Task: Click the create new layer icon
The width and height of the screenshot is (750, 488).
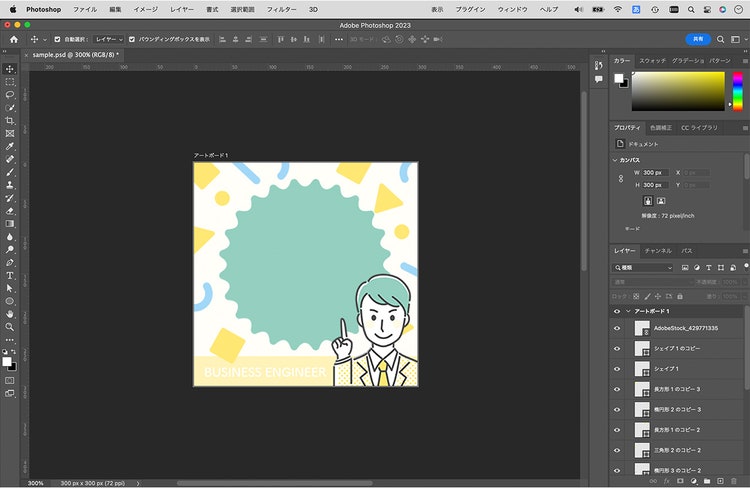Action: [720, 481]
